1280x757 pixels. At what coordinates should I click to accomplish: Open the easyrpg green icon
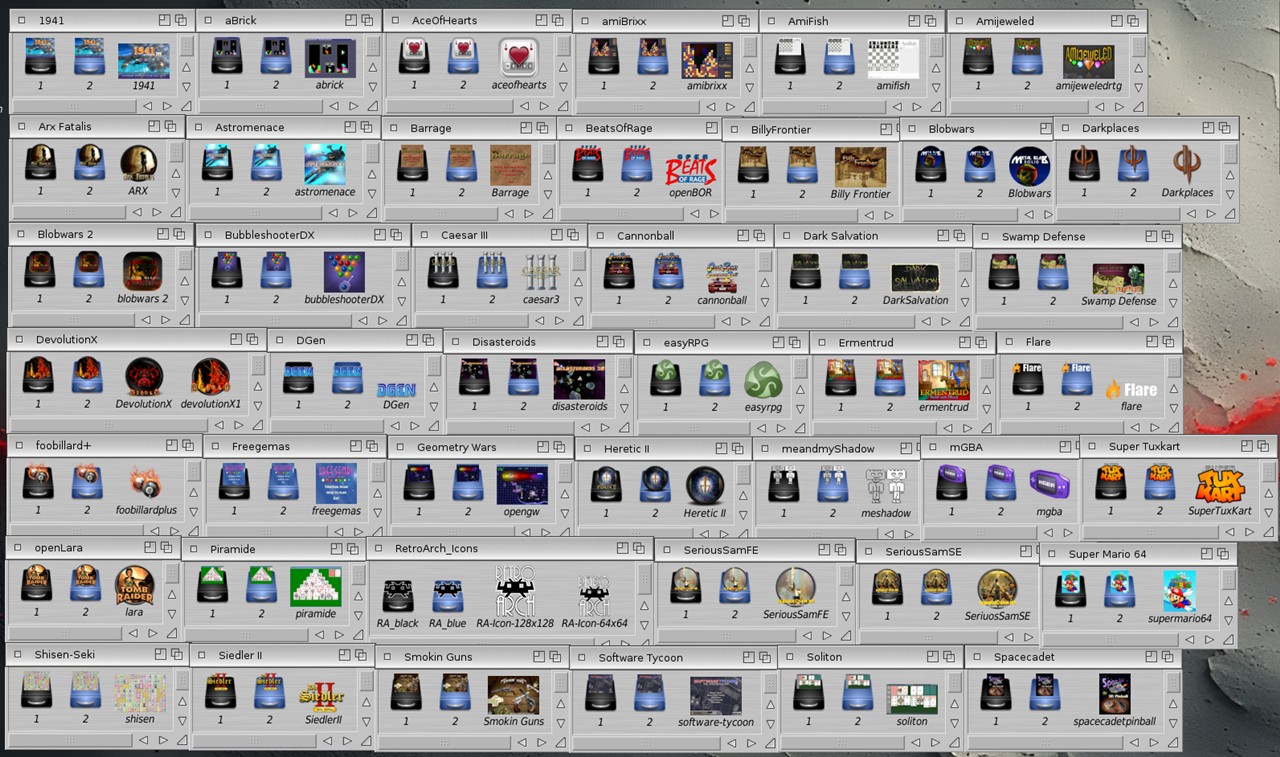coord(763,381)
